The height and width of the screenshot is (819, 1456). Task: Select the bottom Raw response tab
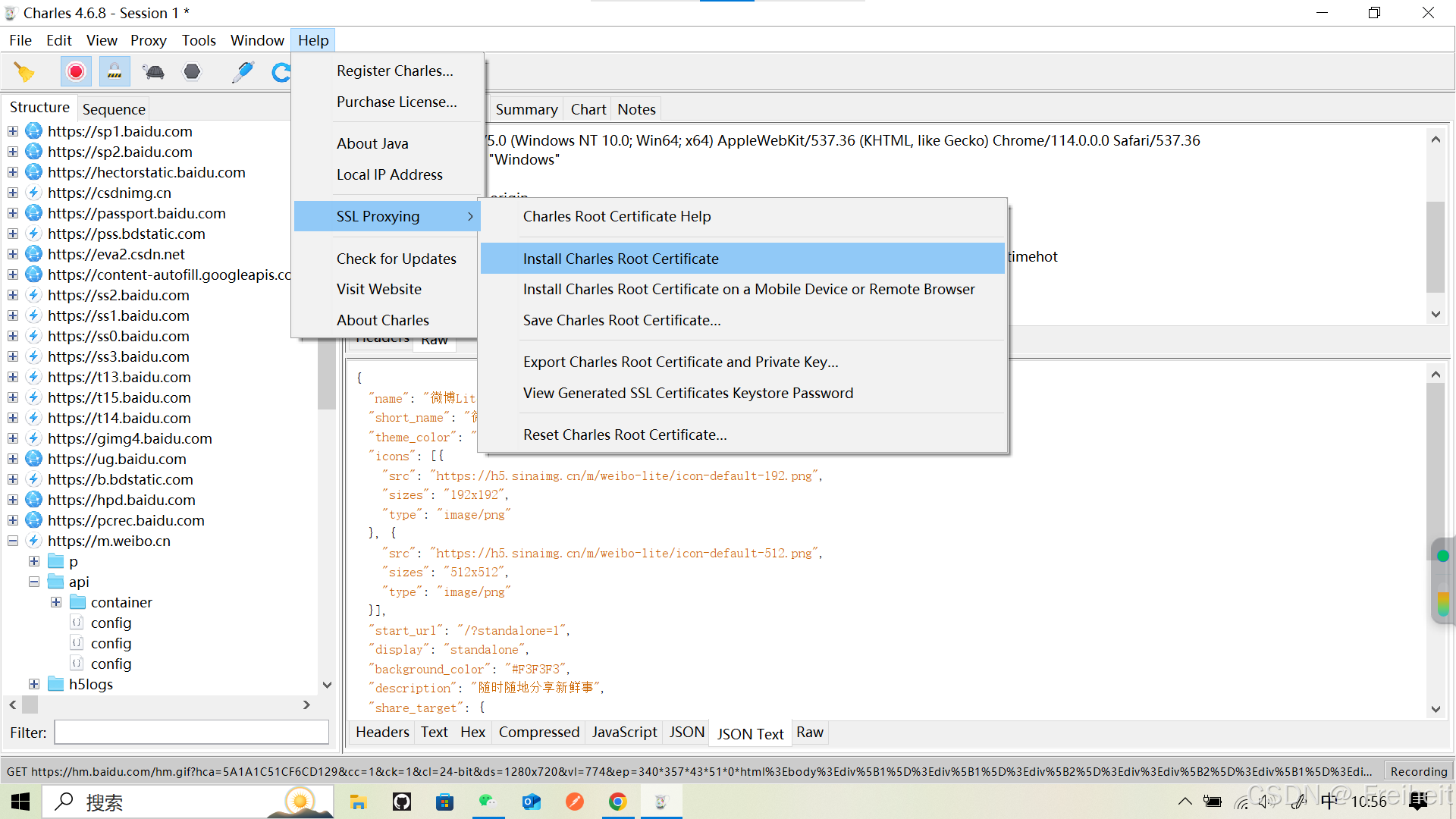810,732
